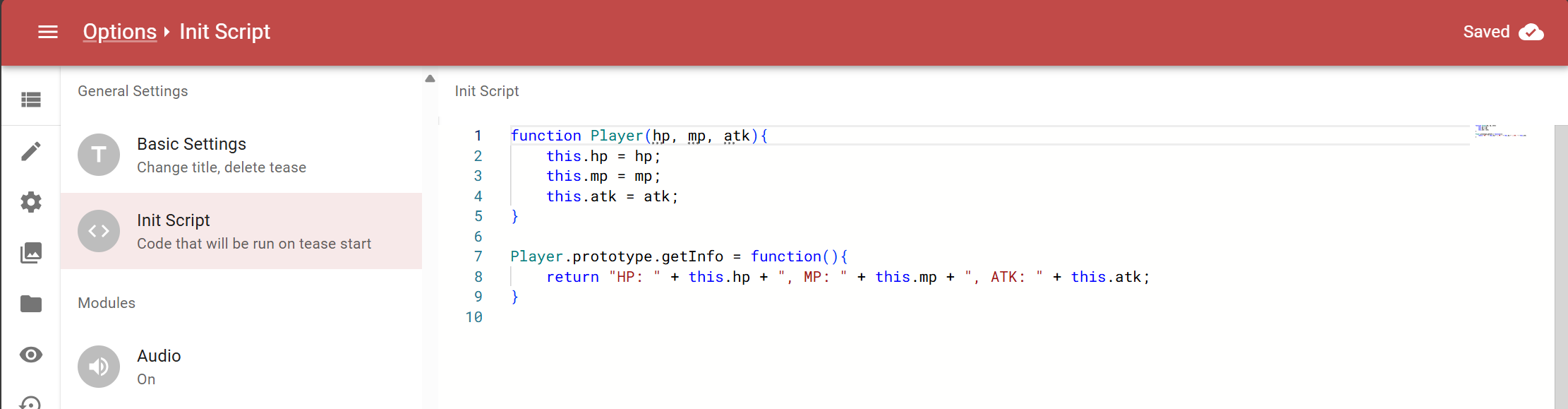Place cursor on empty line 10

[x=635, y=317]
